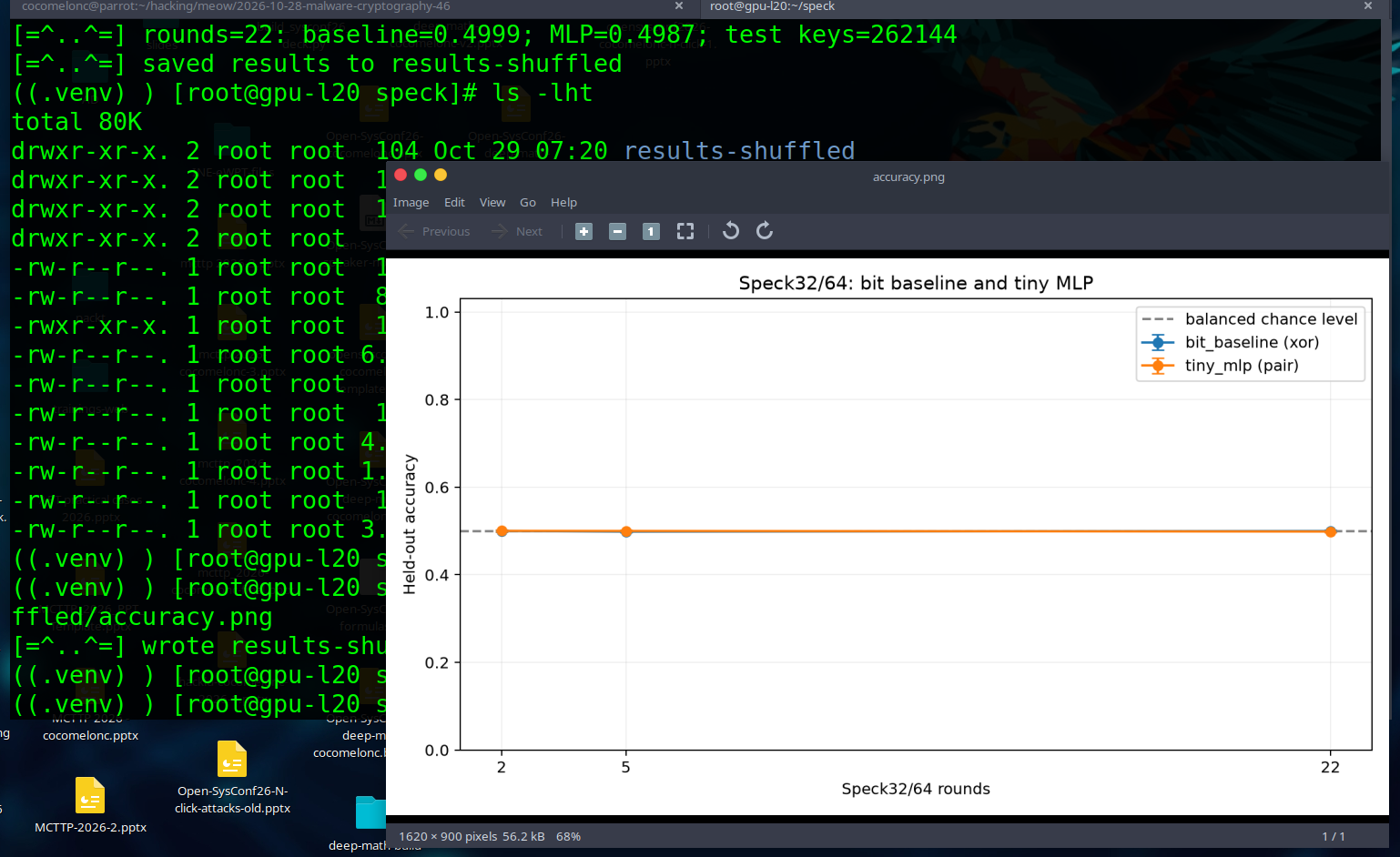Rotate image counterclockwise
Screen dimensions: 1400x857
(x=730, y=231)
